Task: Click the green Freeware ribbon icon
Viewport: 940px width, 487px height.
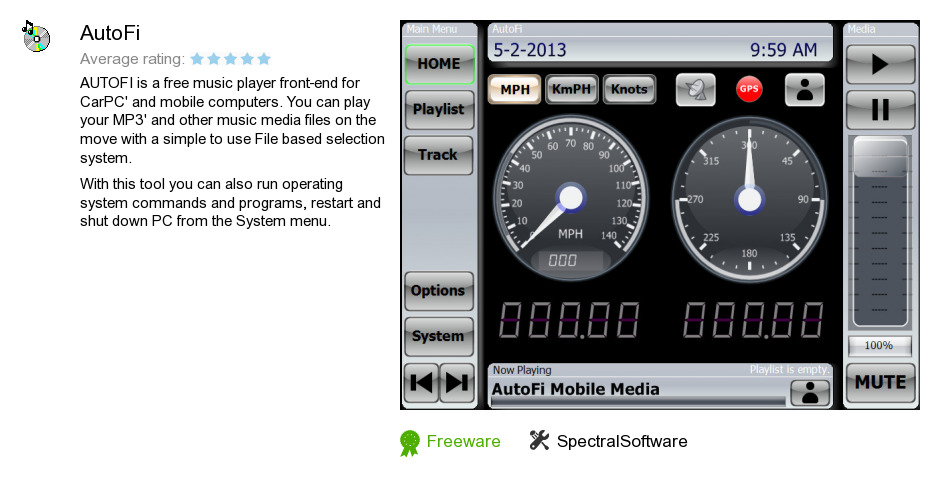Action: [x=410, y=443]
